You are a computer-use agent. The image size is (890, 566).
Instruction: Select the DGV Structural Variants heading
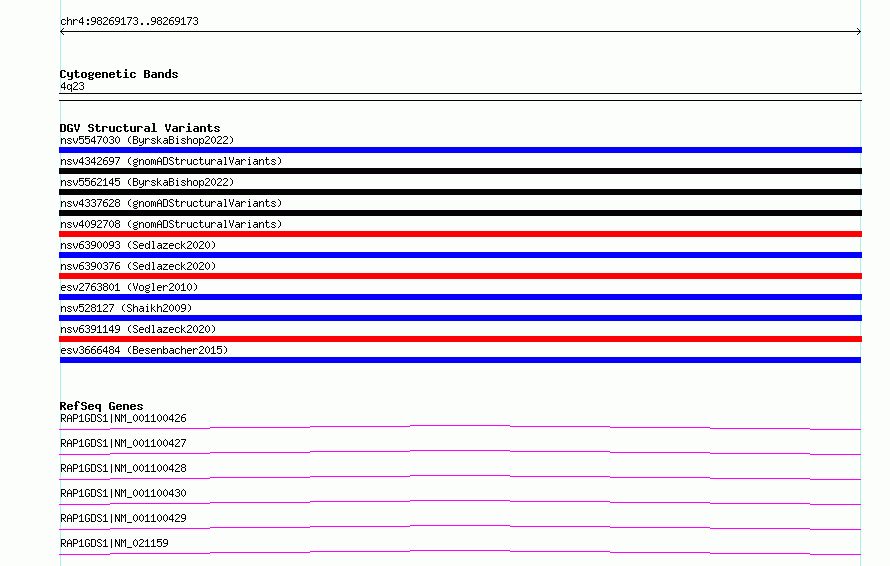pyautogui.click(x=140, y=128)
